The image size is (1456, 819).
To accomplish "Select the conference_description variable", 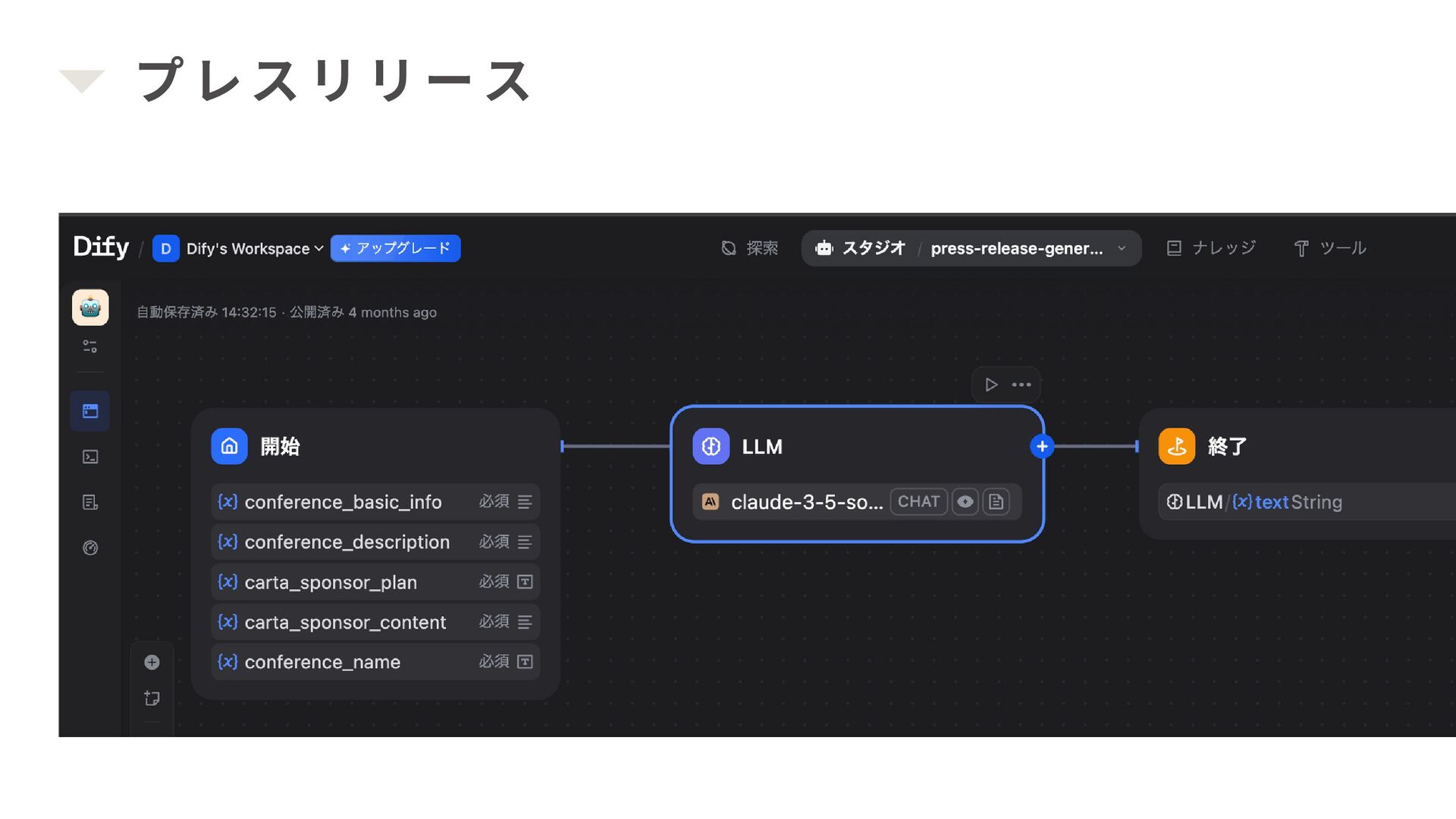I will (375, 542).
